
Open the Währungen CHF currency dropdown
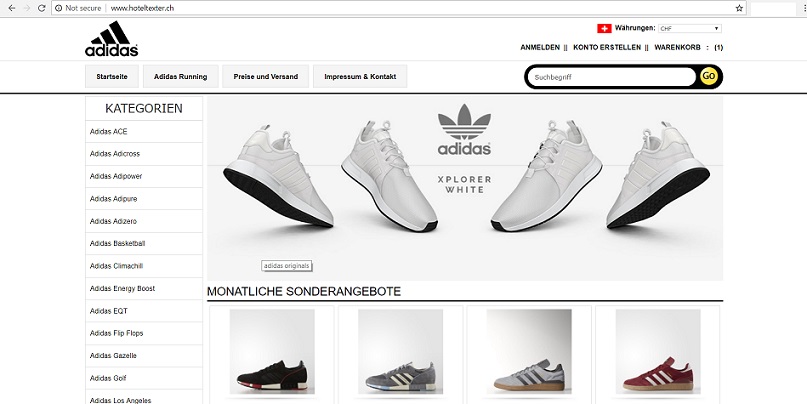coord(690,29)
